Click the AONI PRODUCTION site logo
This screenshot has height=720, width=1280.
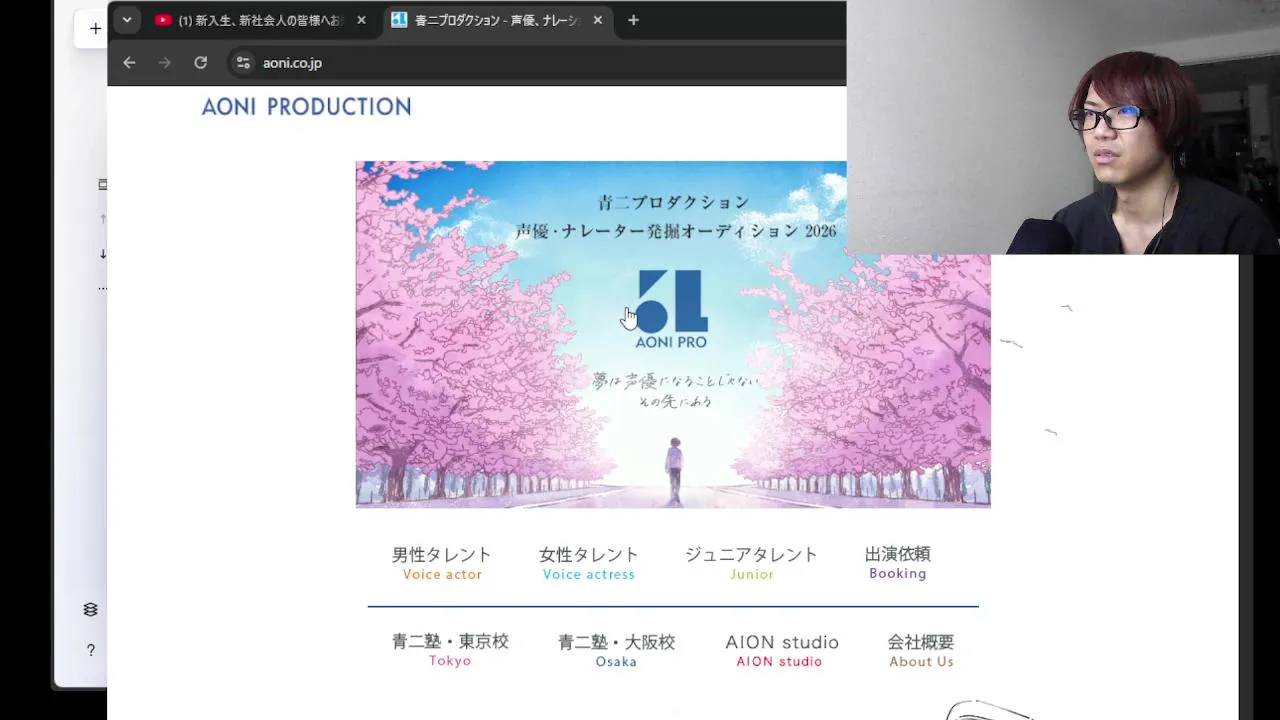[306, 107]
